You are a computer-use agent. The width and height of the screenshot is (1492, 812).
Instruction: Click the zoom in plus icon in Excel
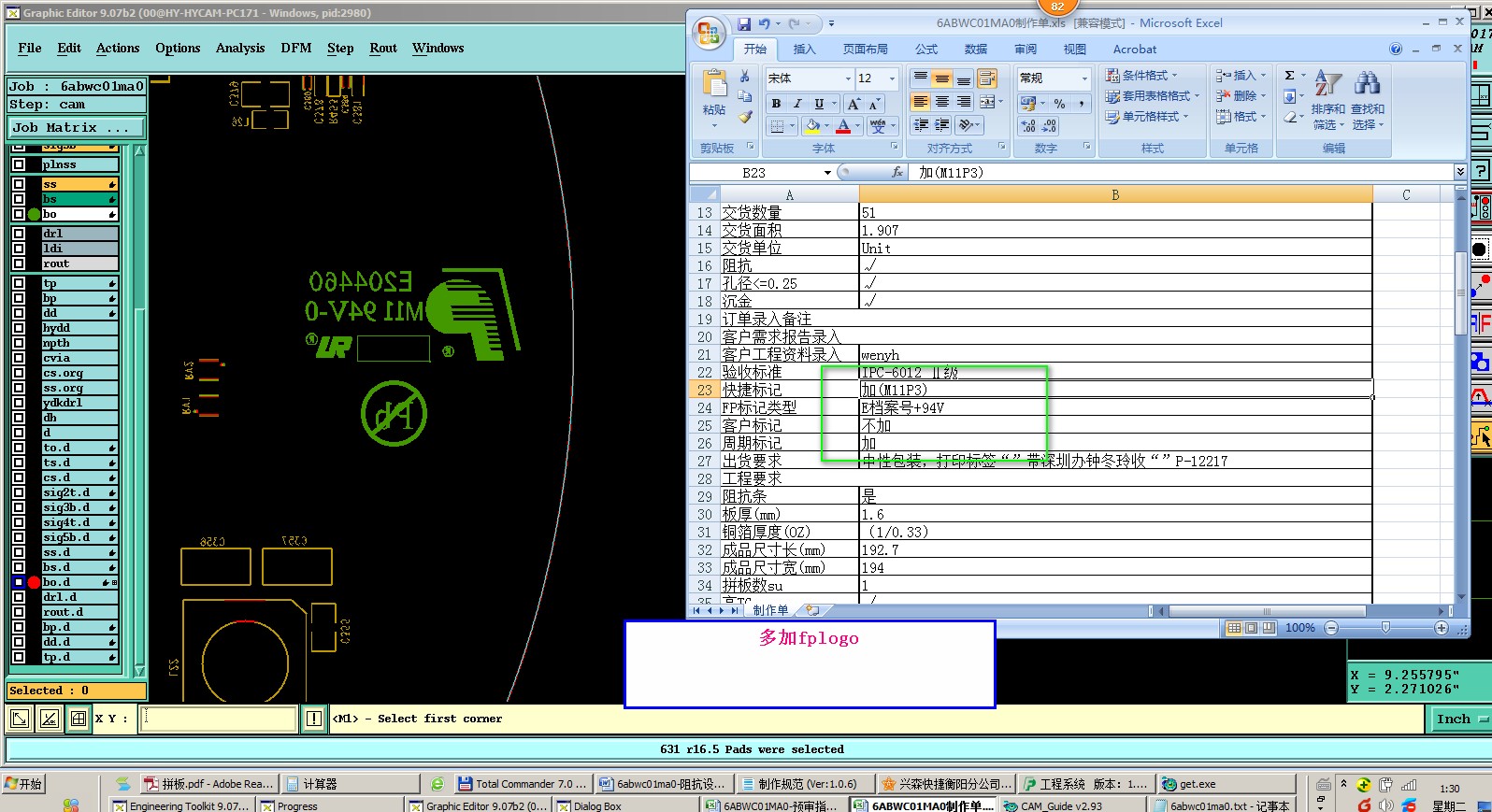tap(1442, 628)
